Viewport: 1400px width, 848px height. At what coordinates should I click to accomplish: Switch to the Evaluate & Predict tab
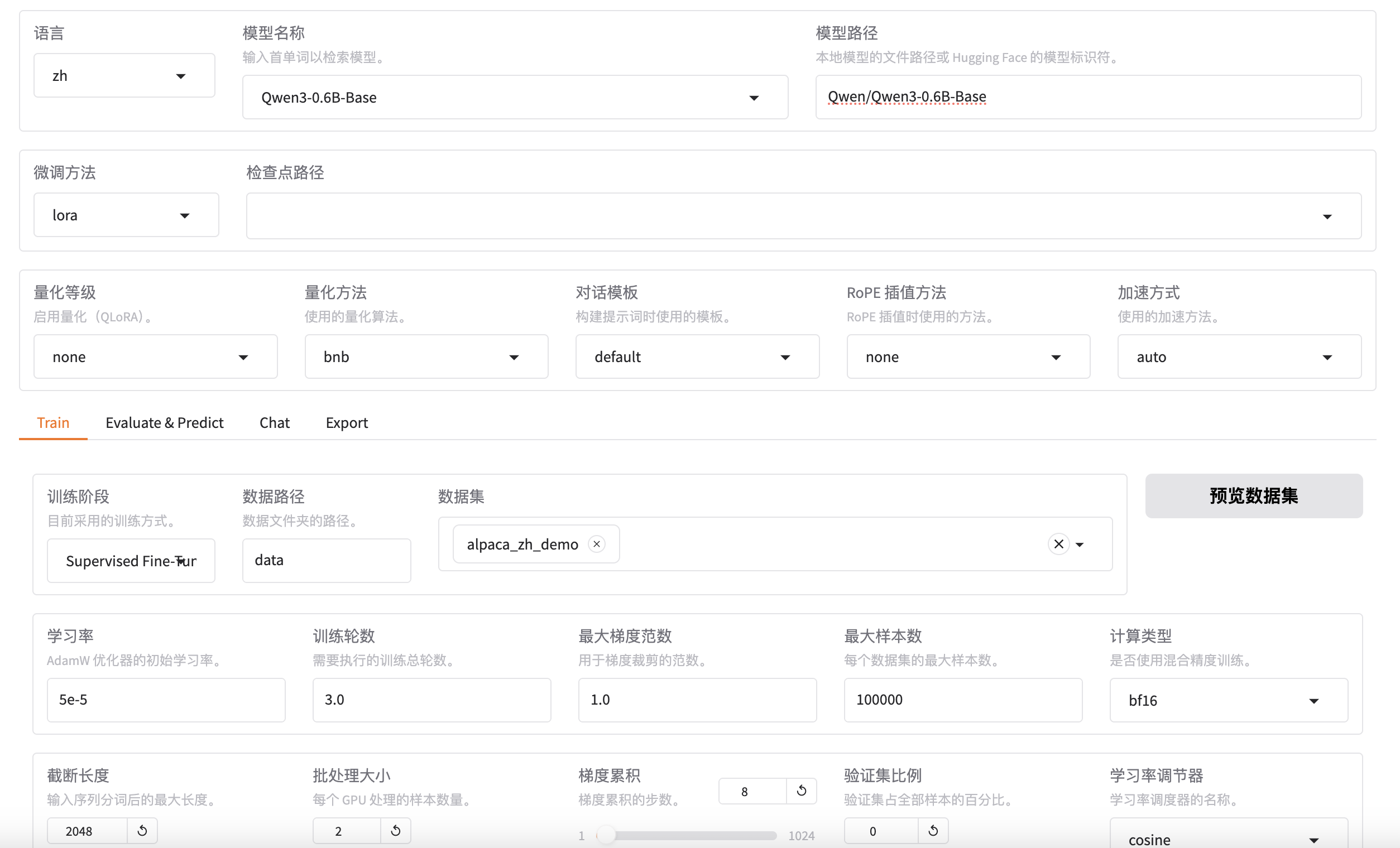164,422
